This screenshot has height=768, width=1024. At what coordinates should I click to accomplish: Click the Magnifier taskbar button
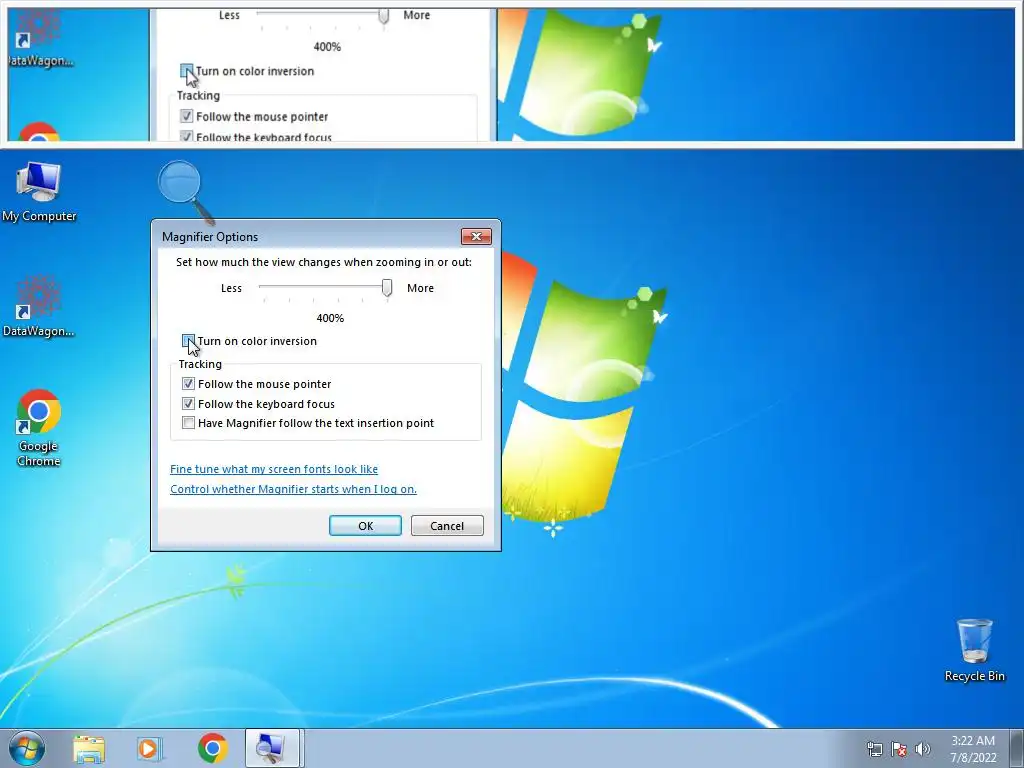(272, 748)
